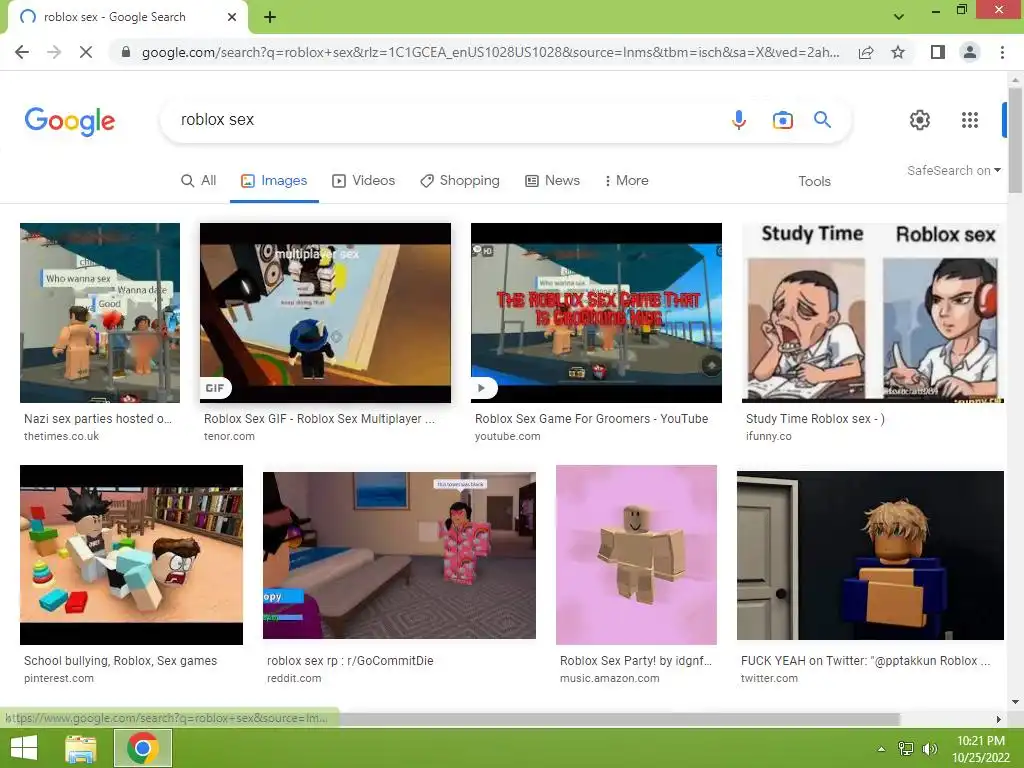Start voice search with the microphone

[739, 120]
